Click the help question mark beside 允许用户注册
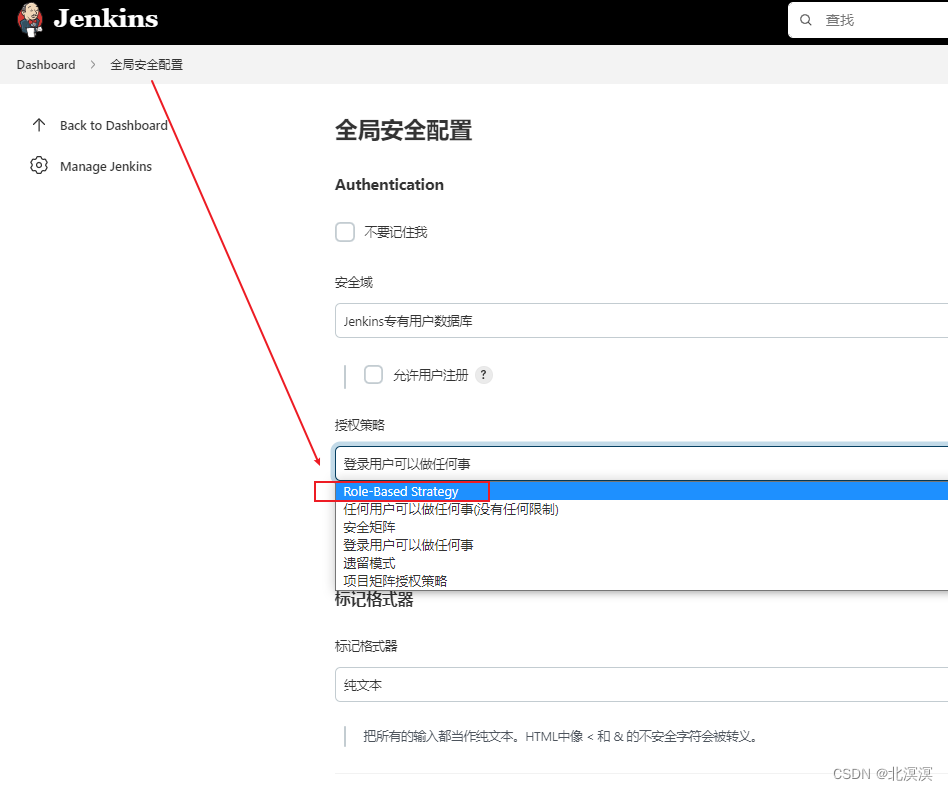Viewport: 948px width, 791px height. 483,375
